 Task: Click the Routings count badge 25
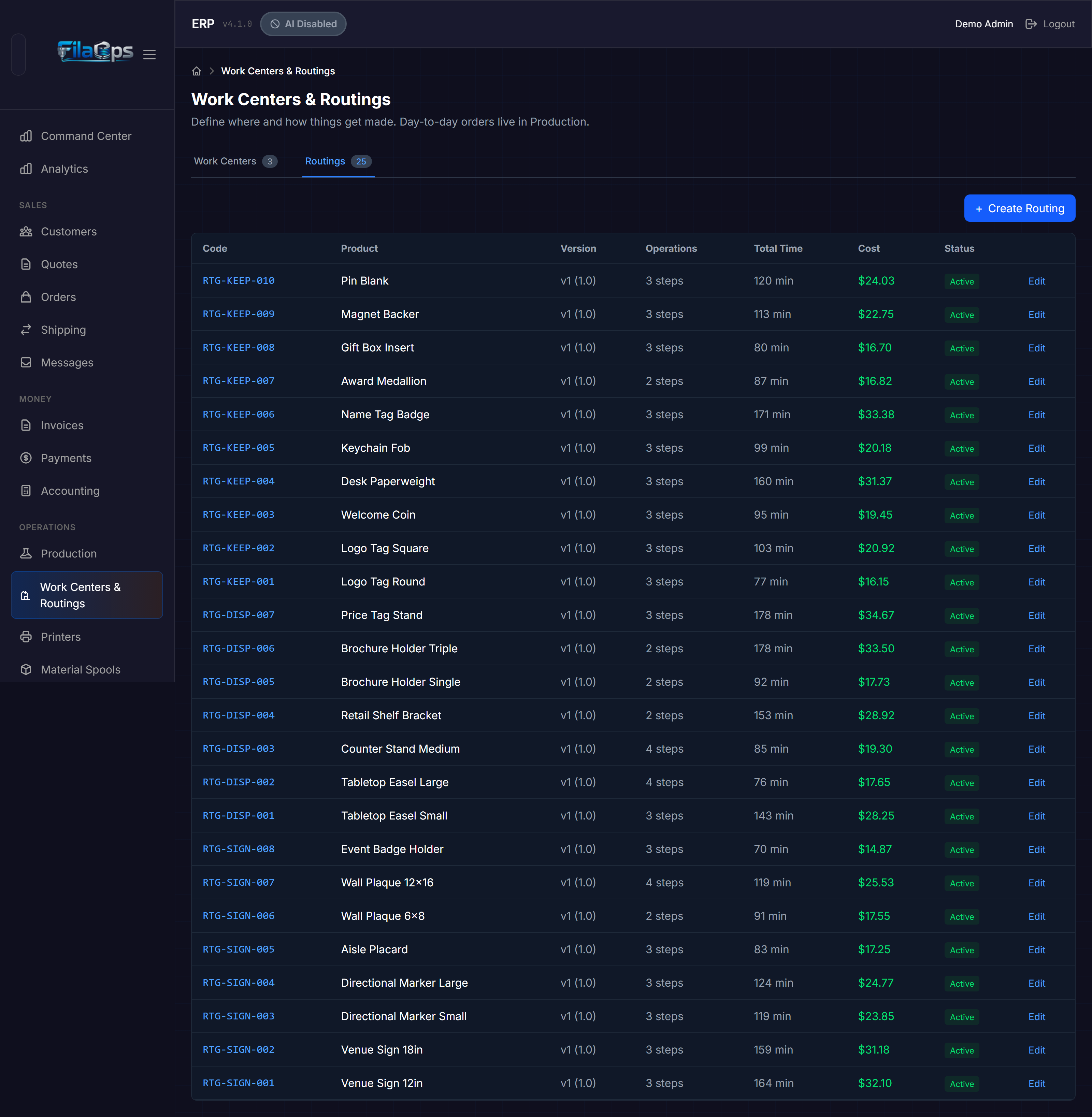[x=361, y=162]
